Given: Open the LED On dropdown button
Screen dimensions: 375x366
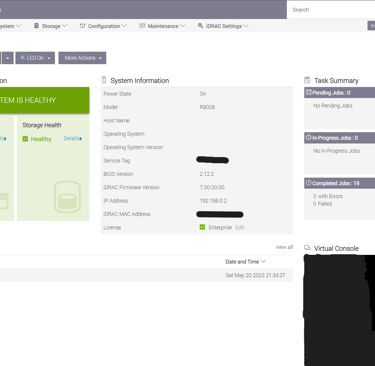Looking at the screenshot, I should 35,58.
